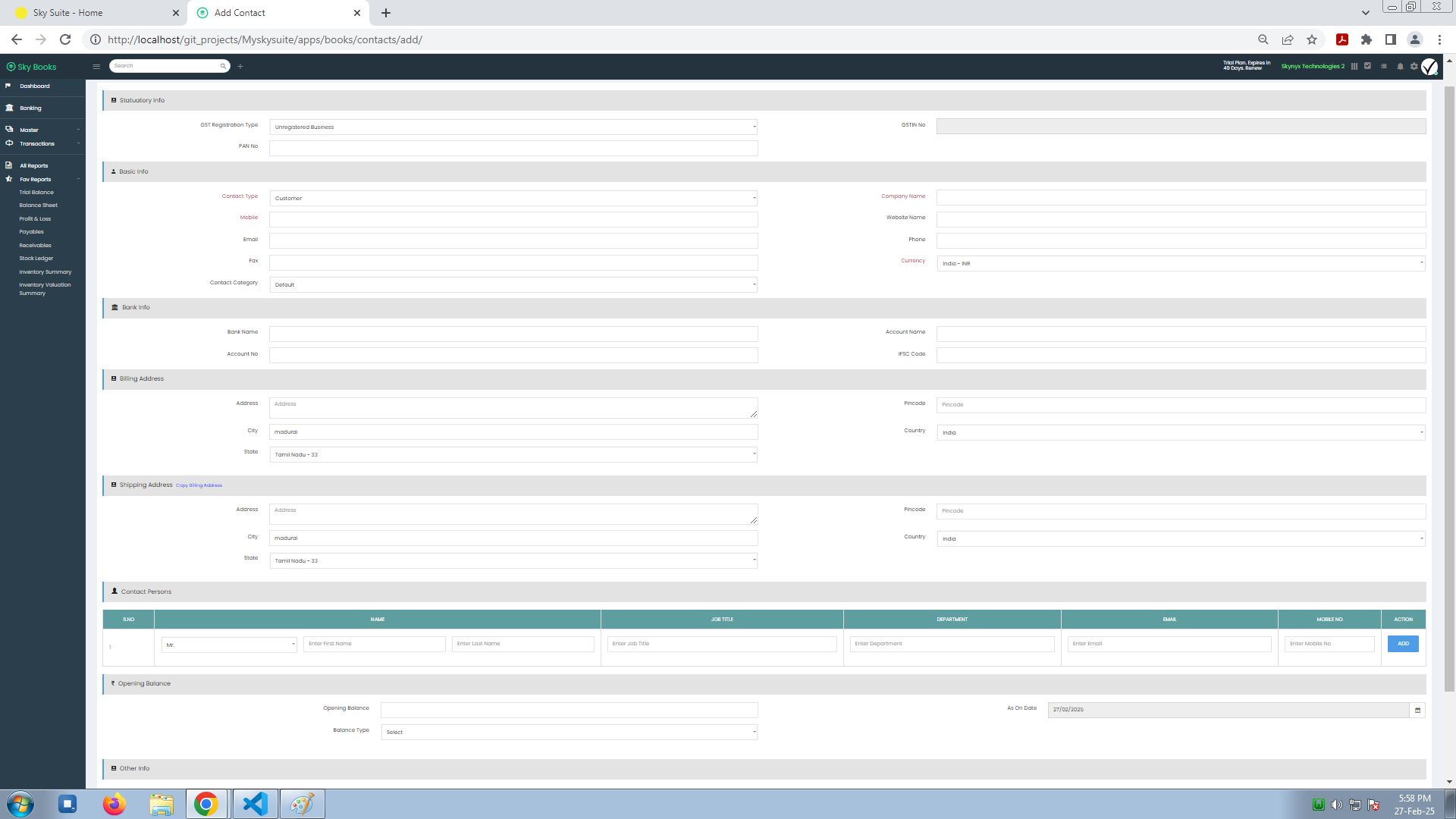Click the page vertical scrollbar
Screen dimensions: 1456x819
(1449, 389)
